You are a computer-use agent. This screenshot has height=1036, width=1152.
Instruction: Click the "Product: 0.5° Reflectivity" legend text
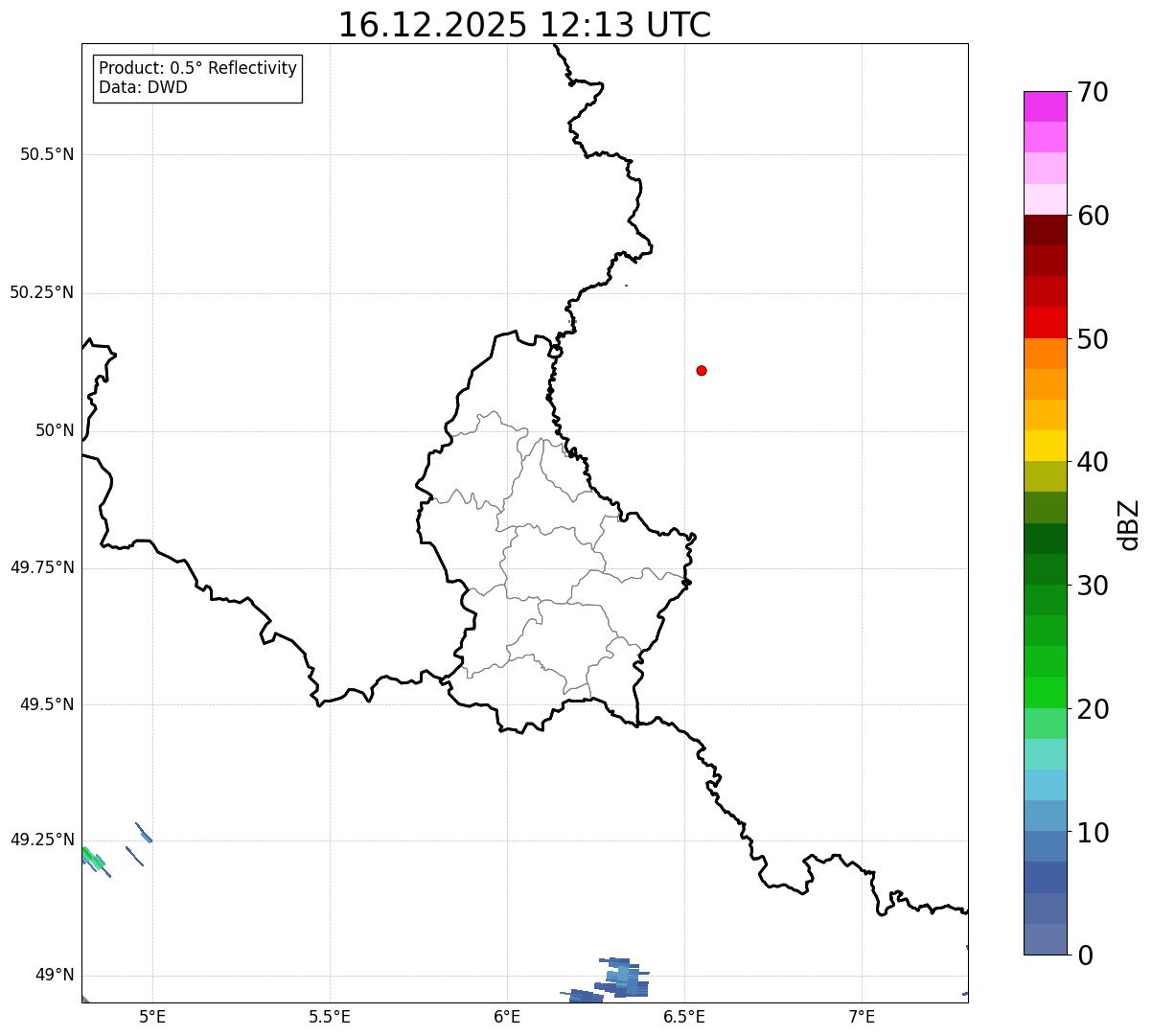click(197, 68)
